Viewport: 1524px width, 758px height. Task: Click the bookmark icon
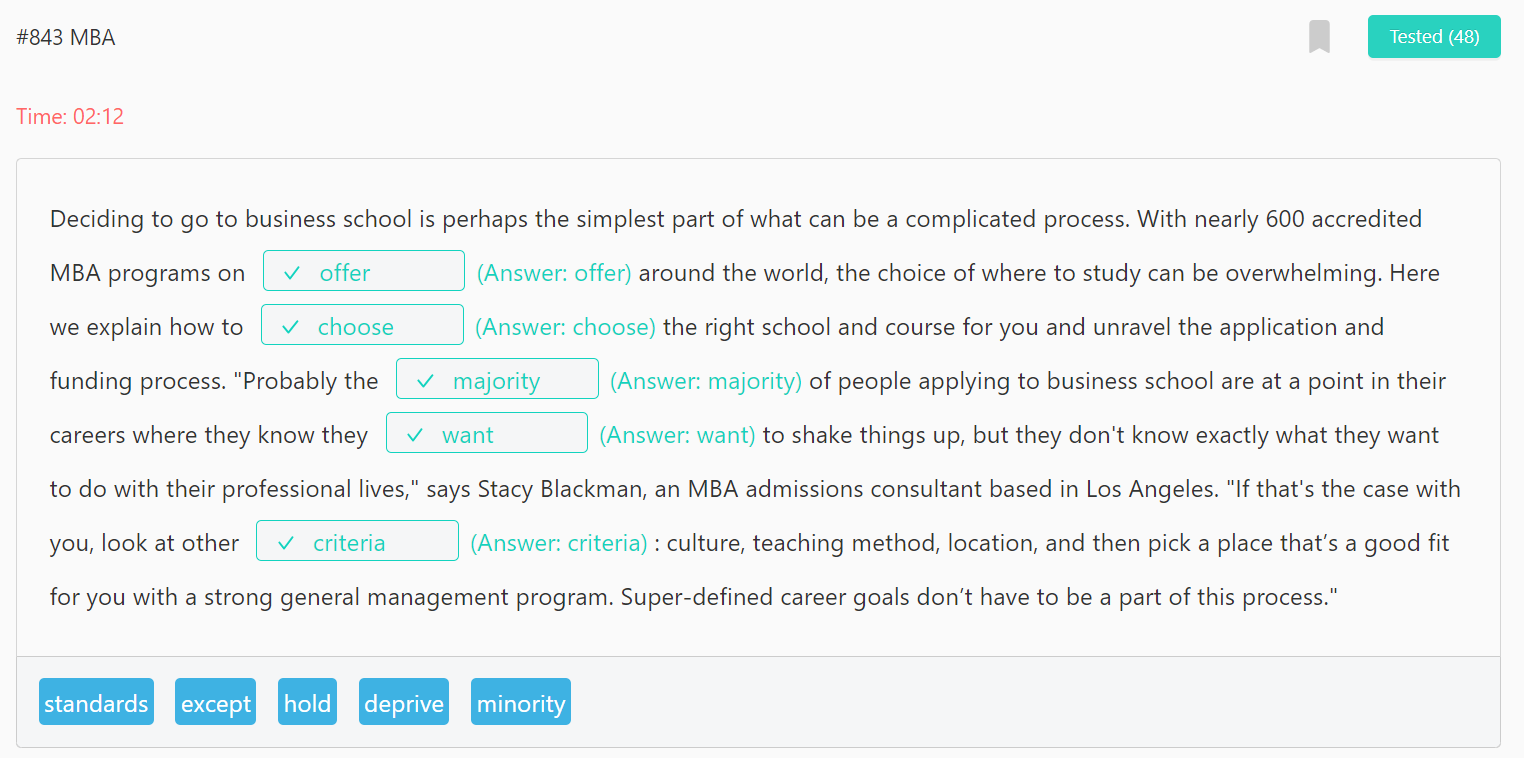(x=1319, y=37)
